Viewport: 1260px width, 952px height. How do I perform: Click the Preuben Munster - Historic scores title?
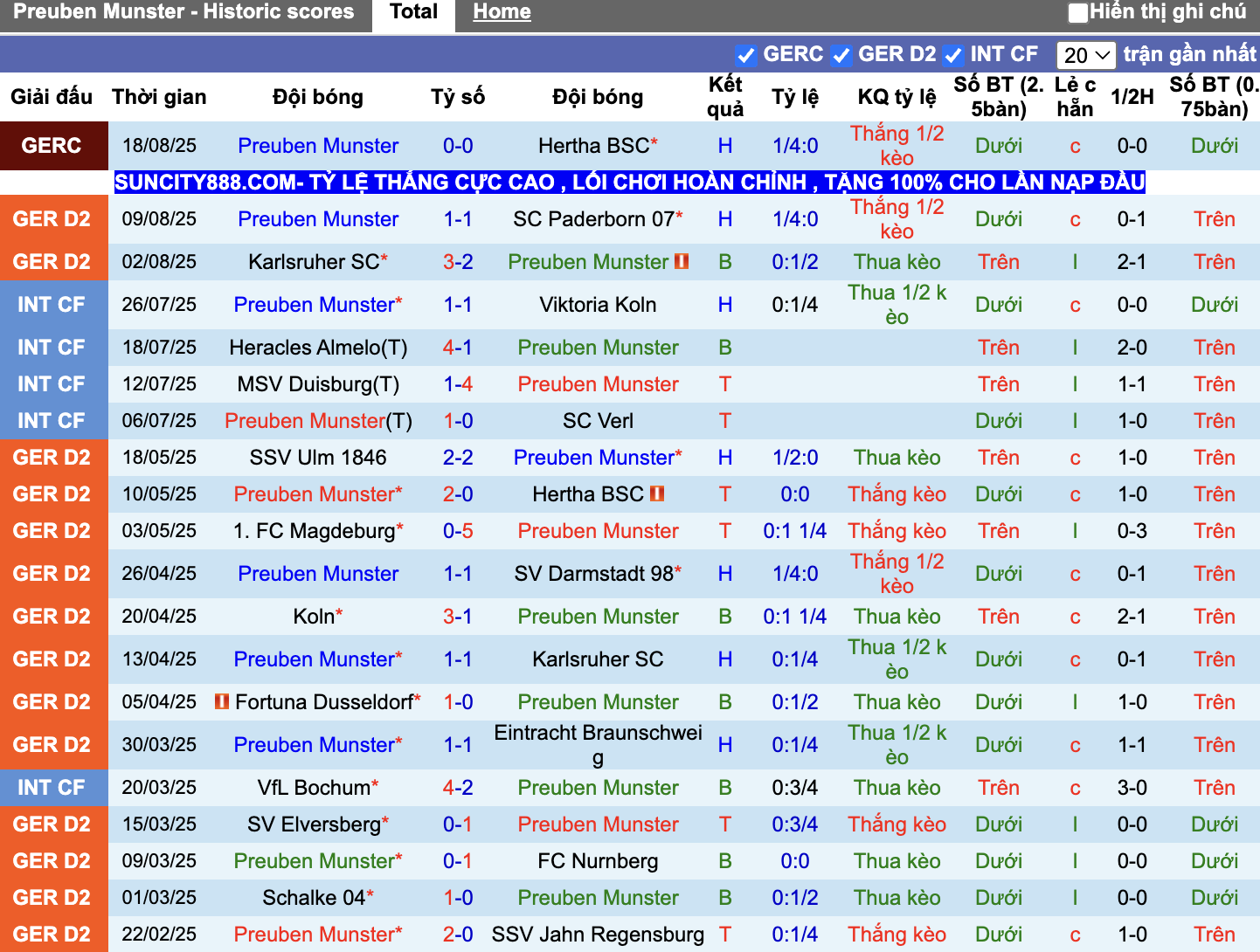pyautogui.click(x=183, y=12)
